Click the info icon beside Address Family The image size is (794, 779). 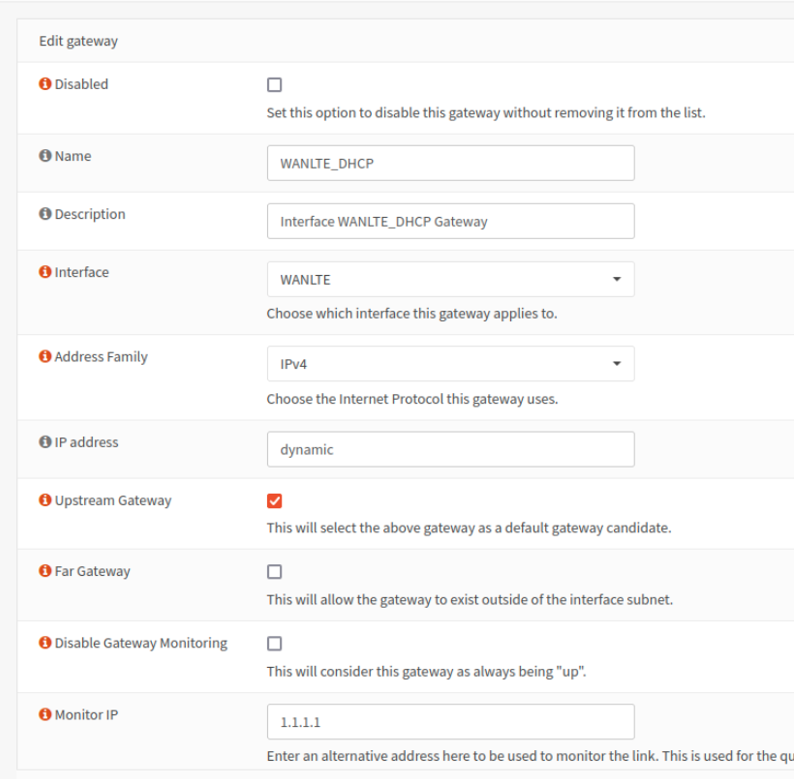pos(45,357)
